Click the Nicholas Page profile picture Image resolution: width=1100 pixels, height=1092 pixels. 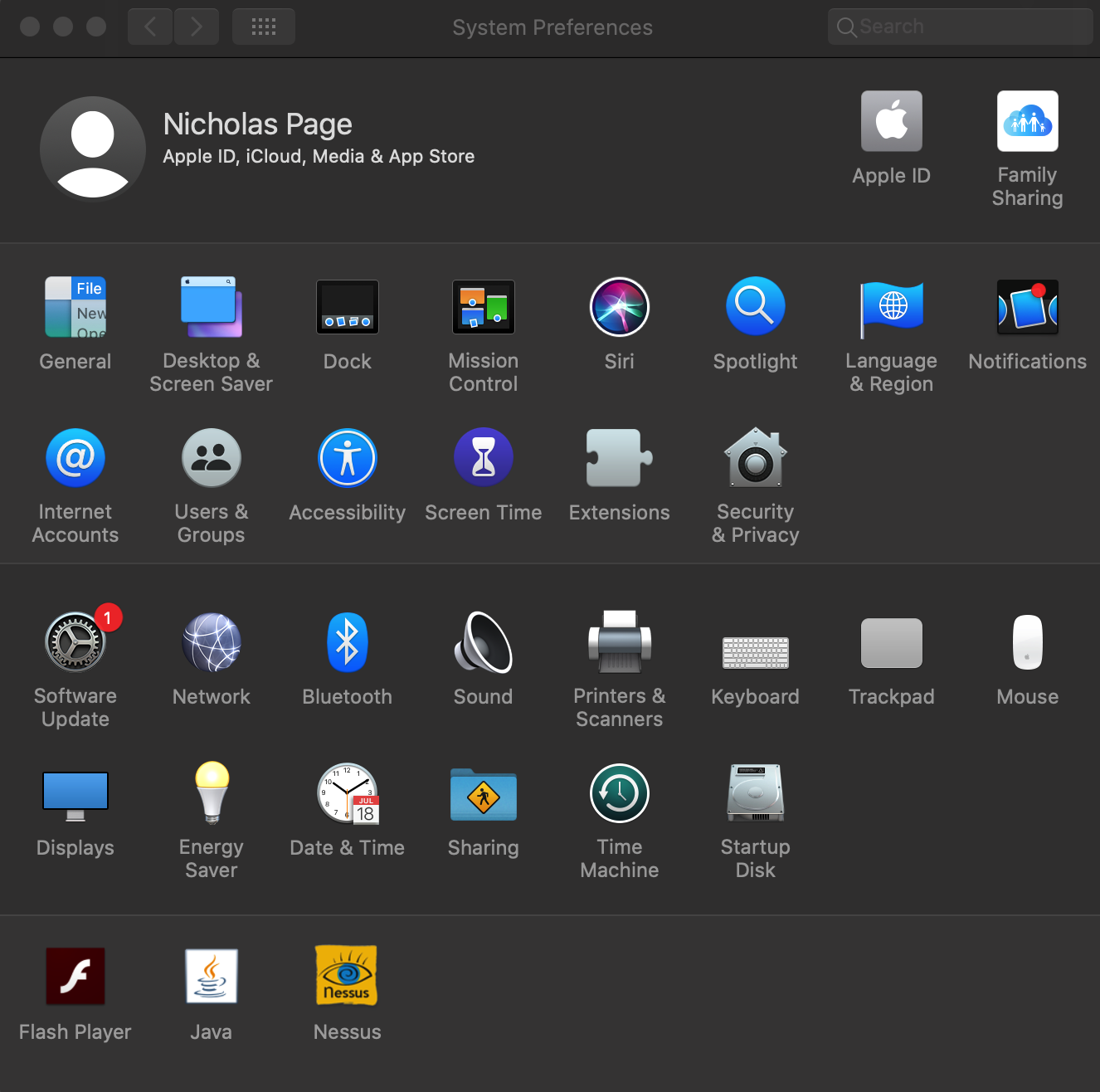(x=93, y=149)
